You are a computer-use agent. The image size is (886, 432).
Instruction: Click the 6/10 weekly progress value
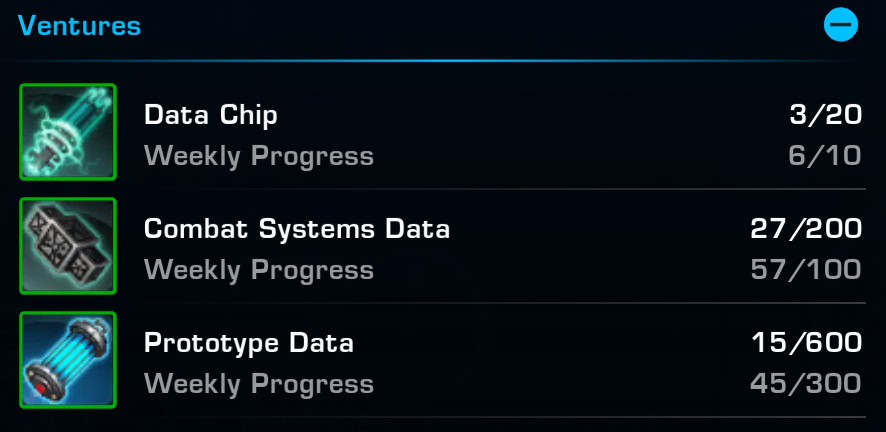click(x=825, y=156)
